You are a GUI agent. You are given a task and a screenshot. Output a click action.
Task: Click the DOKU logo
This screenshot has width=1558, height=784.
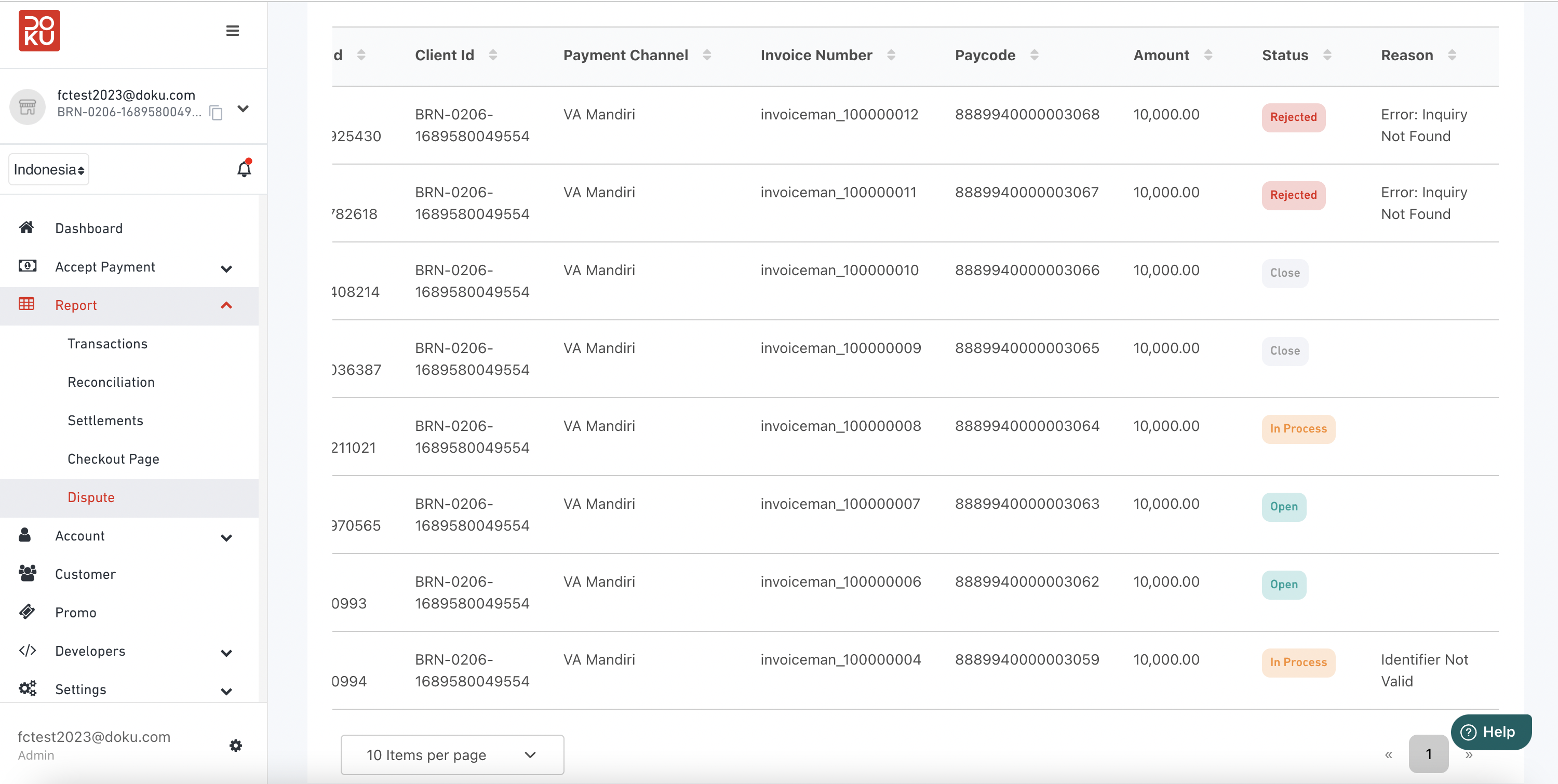coord(39,31)
